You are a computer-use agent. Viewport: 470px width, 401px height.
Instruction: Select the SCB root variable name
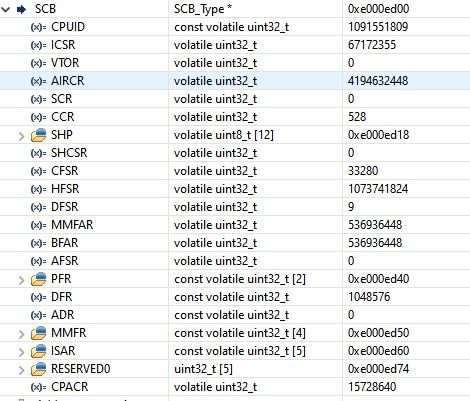coord(45,9)
